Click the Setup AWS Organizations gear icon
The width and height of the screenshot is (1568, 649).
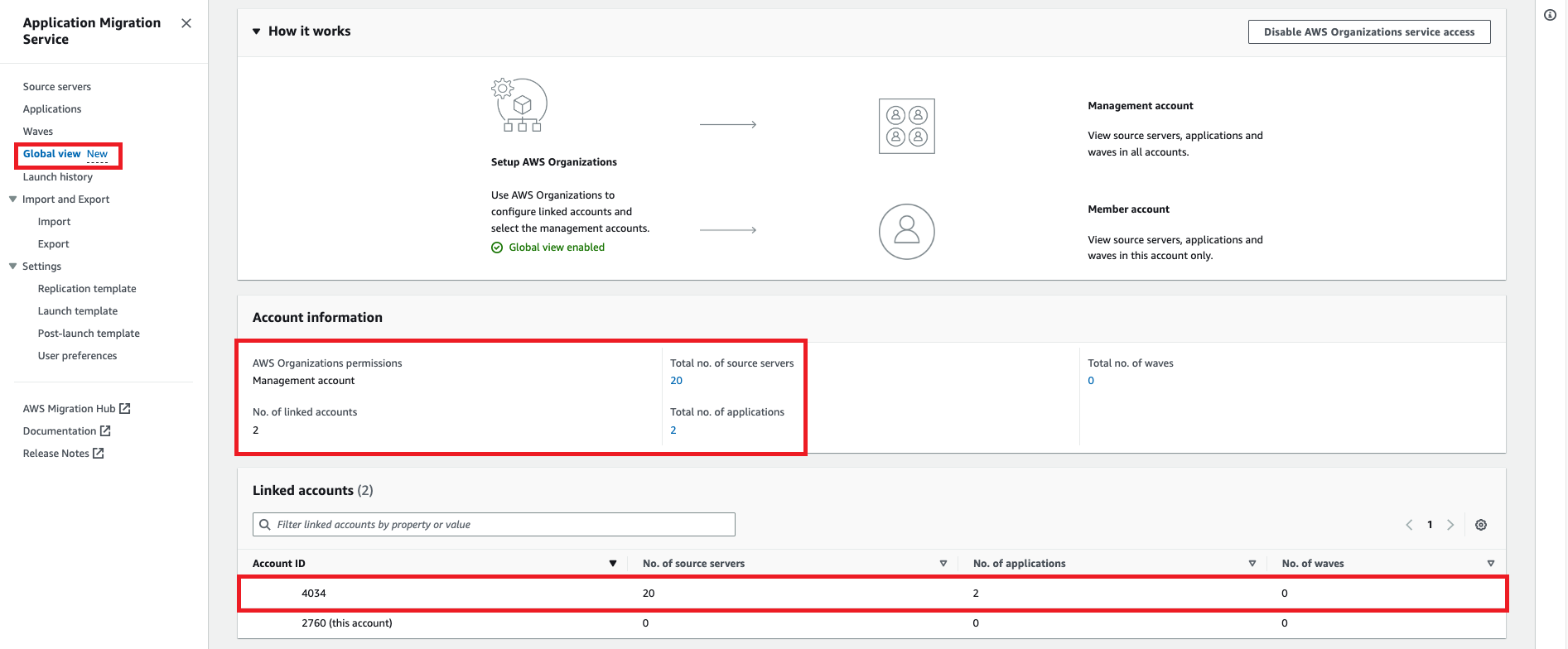[519, 105]
